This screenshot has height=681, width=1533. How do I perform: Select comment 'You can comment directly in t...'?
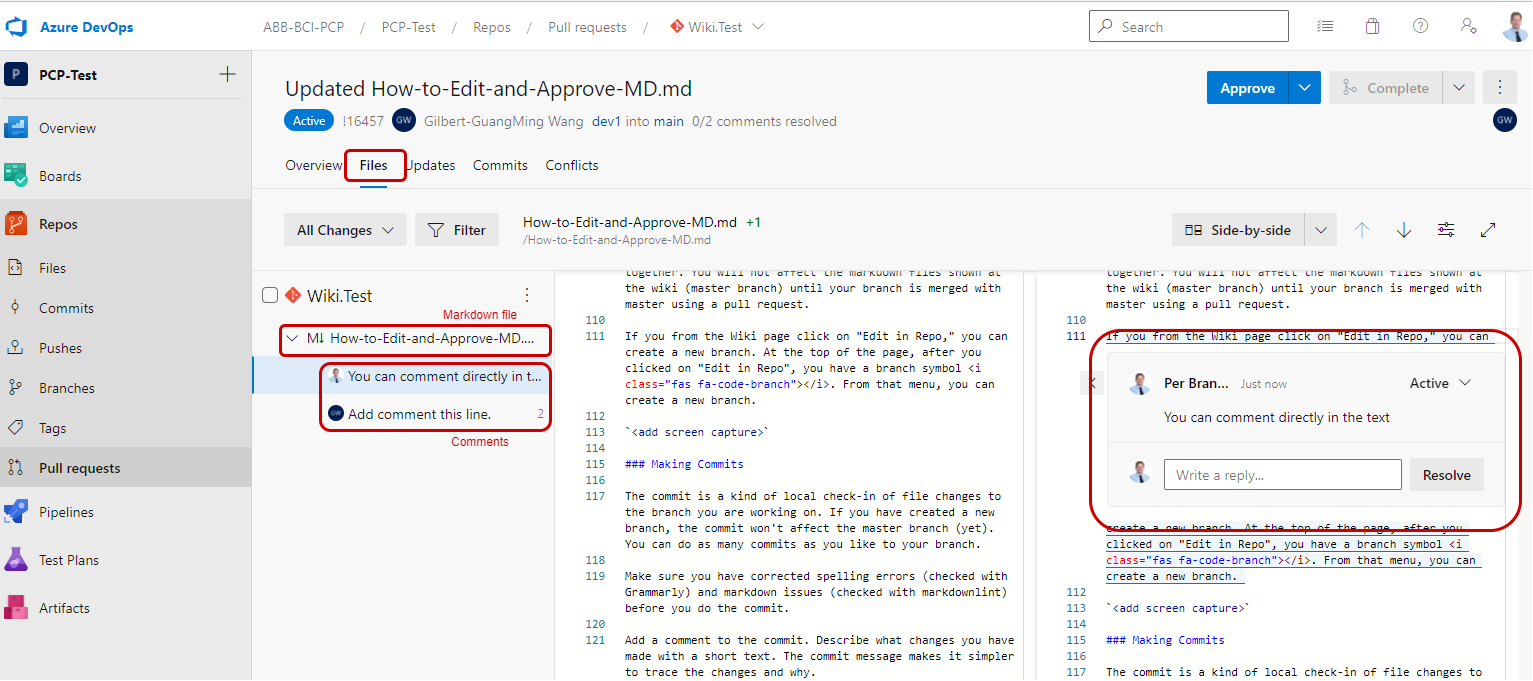(403, 376)
